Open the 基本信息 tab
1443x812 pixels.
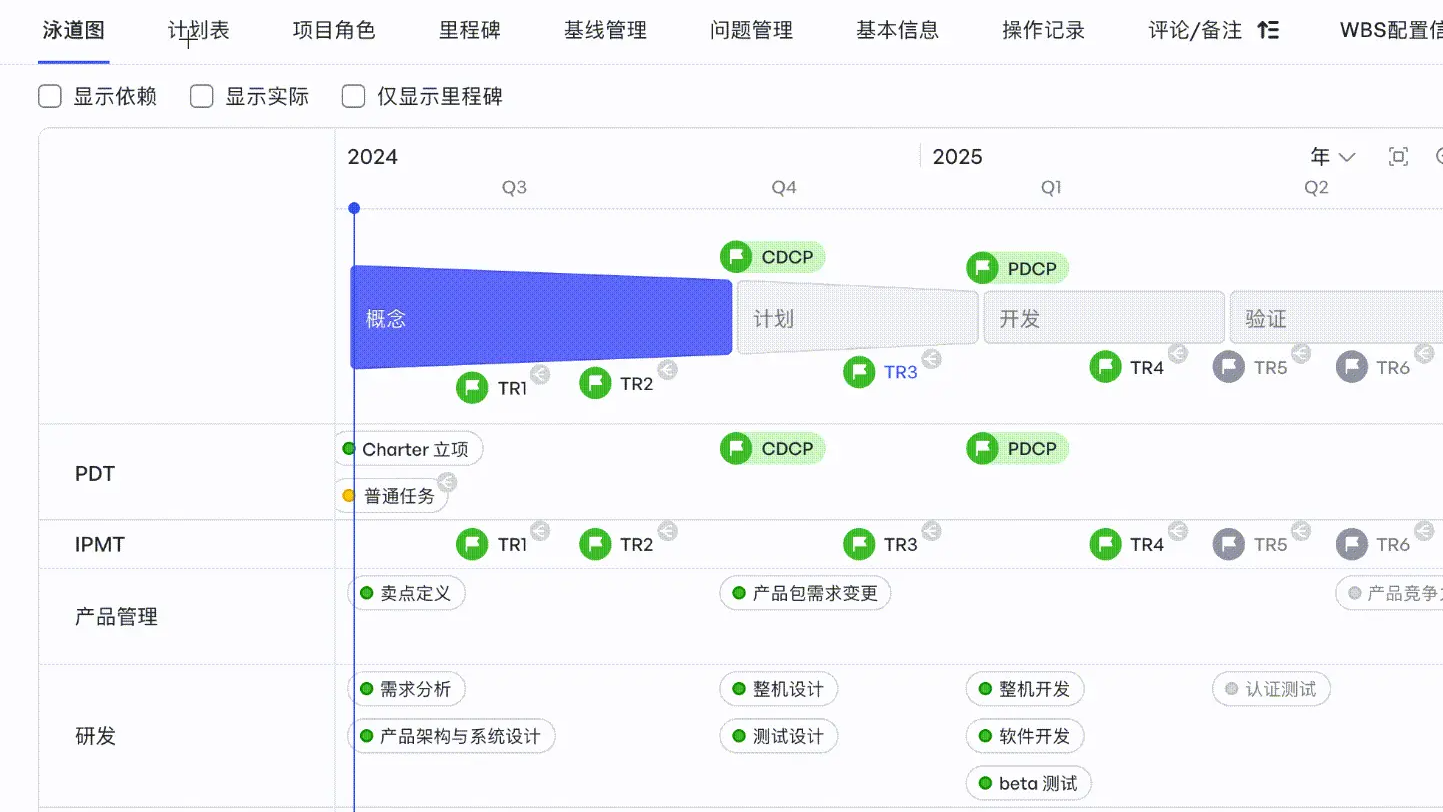click(898, 31)
